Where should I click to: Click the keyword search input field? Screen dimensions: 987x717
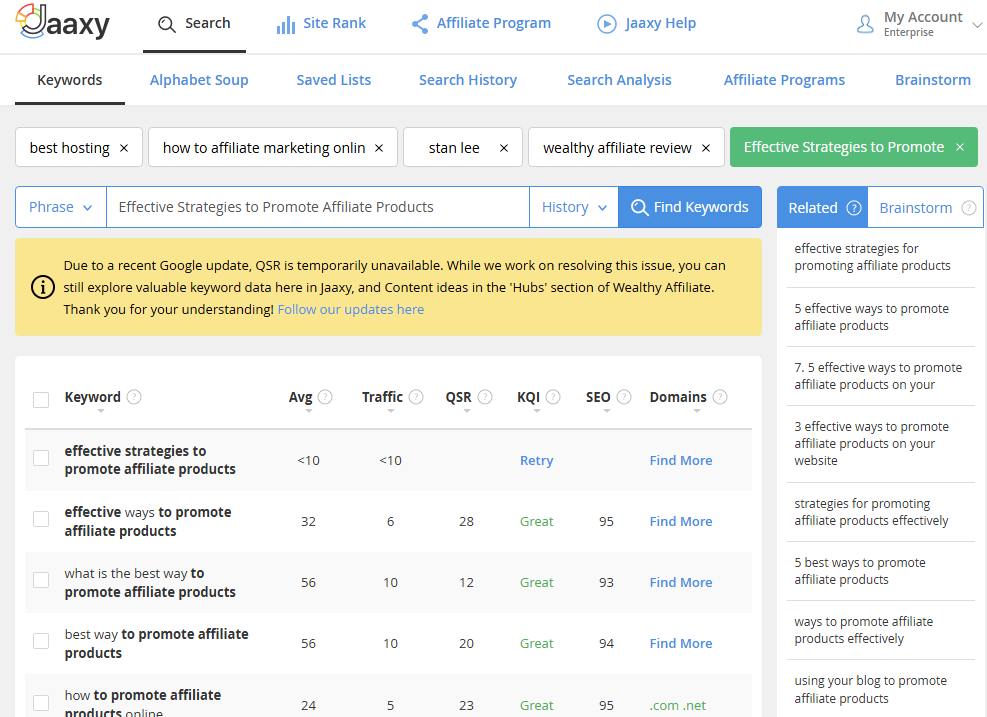pyautogui.click(x=317, y=207)
